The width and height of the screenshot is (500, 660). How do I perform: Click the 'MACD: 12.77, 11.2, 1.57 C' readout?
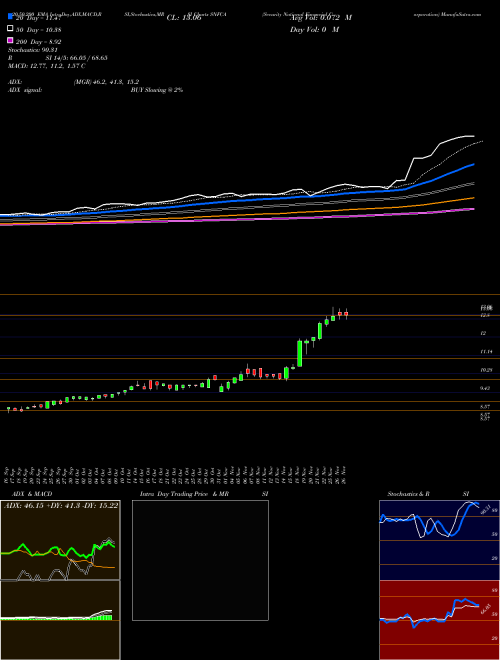coord(47,66)
